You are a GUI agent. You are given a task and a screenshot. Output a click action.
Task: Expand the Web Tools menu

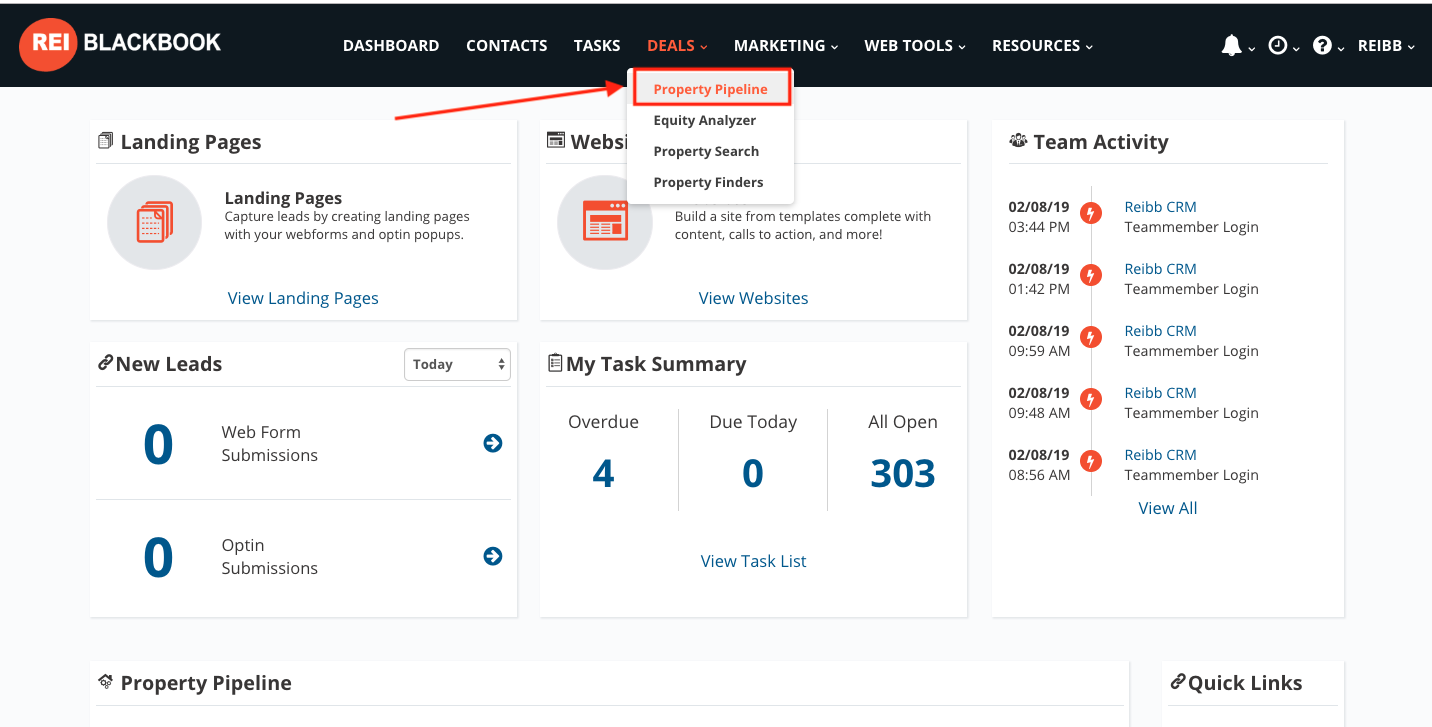click(x=915, y=45)
